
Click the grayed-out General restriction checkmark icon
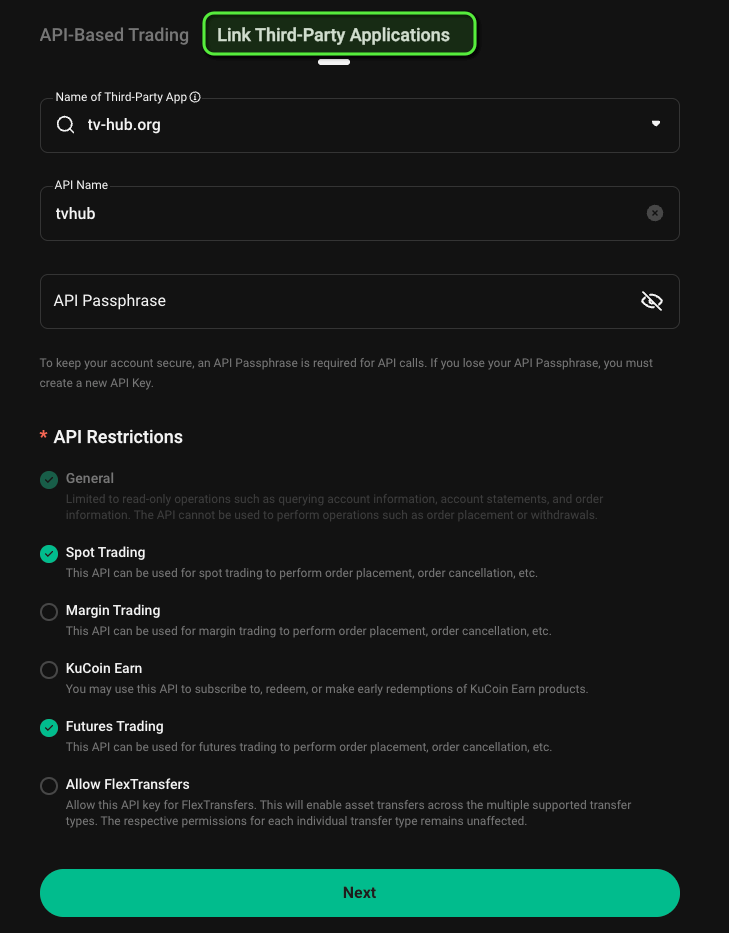[49, 479]
